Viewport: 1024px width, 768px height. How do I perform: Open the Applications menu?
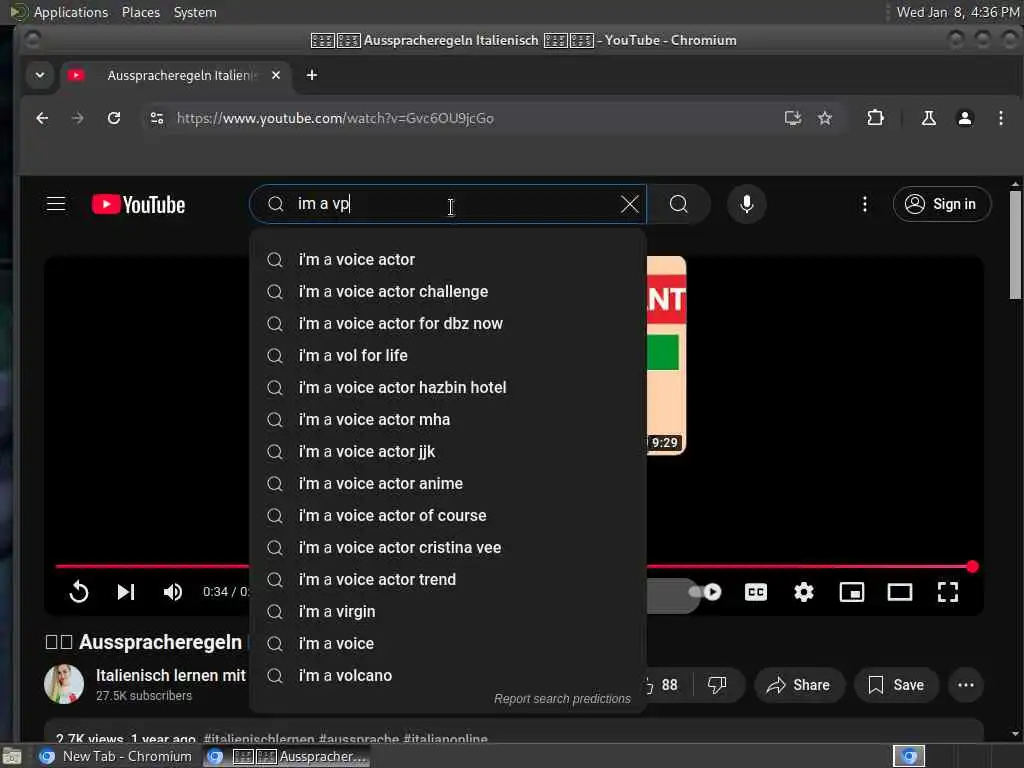pos(71,12)
